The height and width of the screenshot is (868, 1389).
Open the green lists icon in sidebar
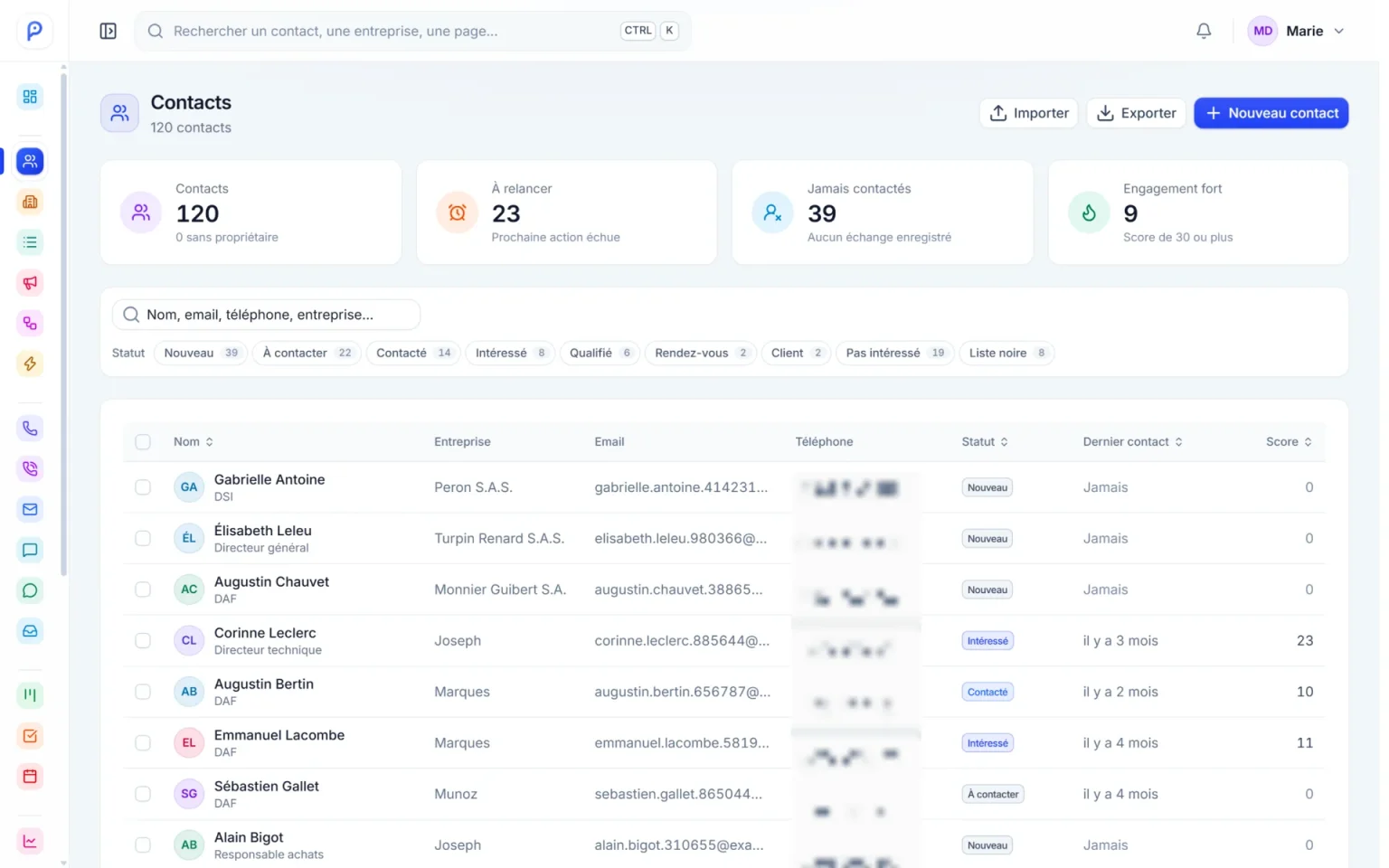[x=30, y=242]
